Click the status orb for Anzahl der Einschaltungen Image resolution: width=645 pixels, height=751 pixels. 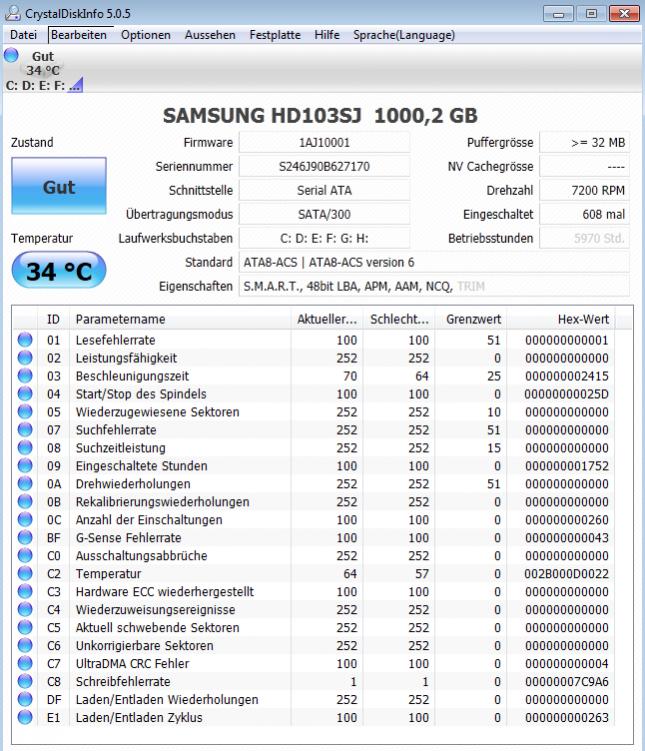click(25, 519)
